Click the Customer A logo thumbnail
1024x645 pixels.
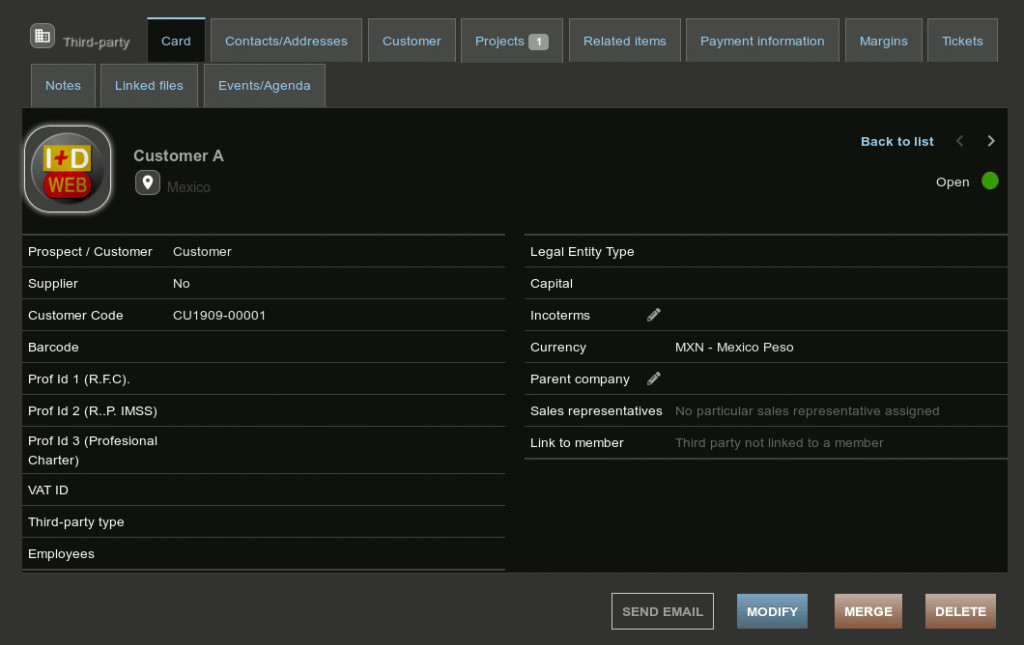(x=68, y=169)
